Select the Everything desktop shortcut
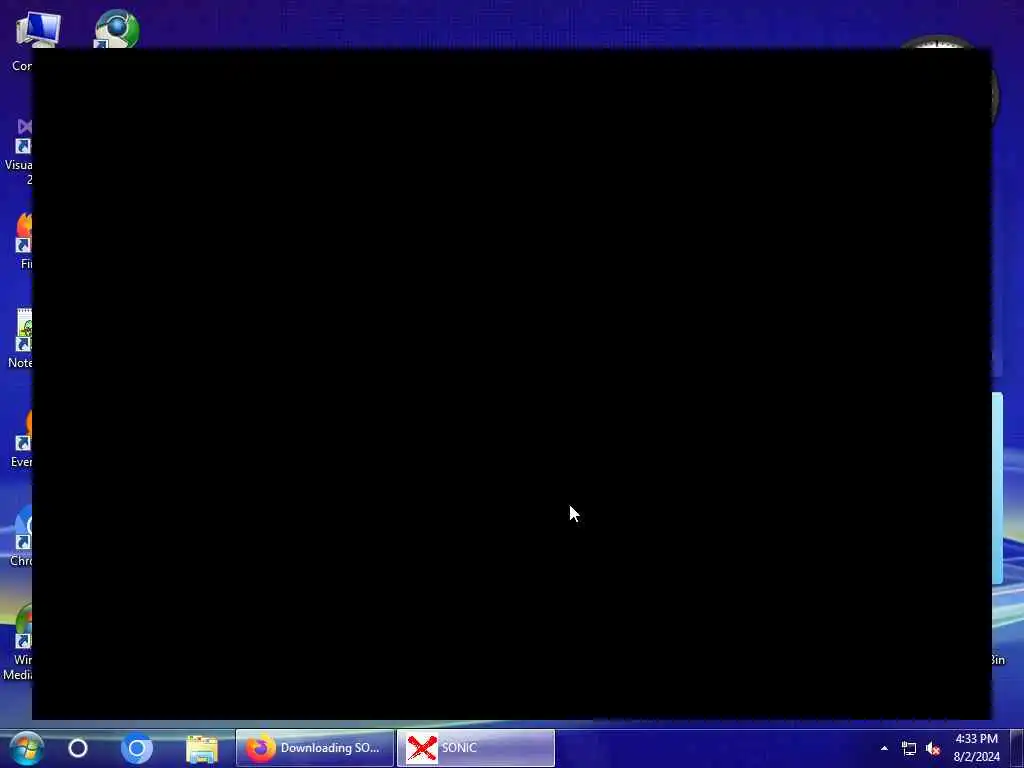1024x768 pixels. 22,439
